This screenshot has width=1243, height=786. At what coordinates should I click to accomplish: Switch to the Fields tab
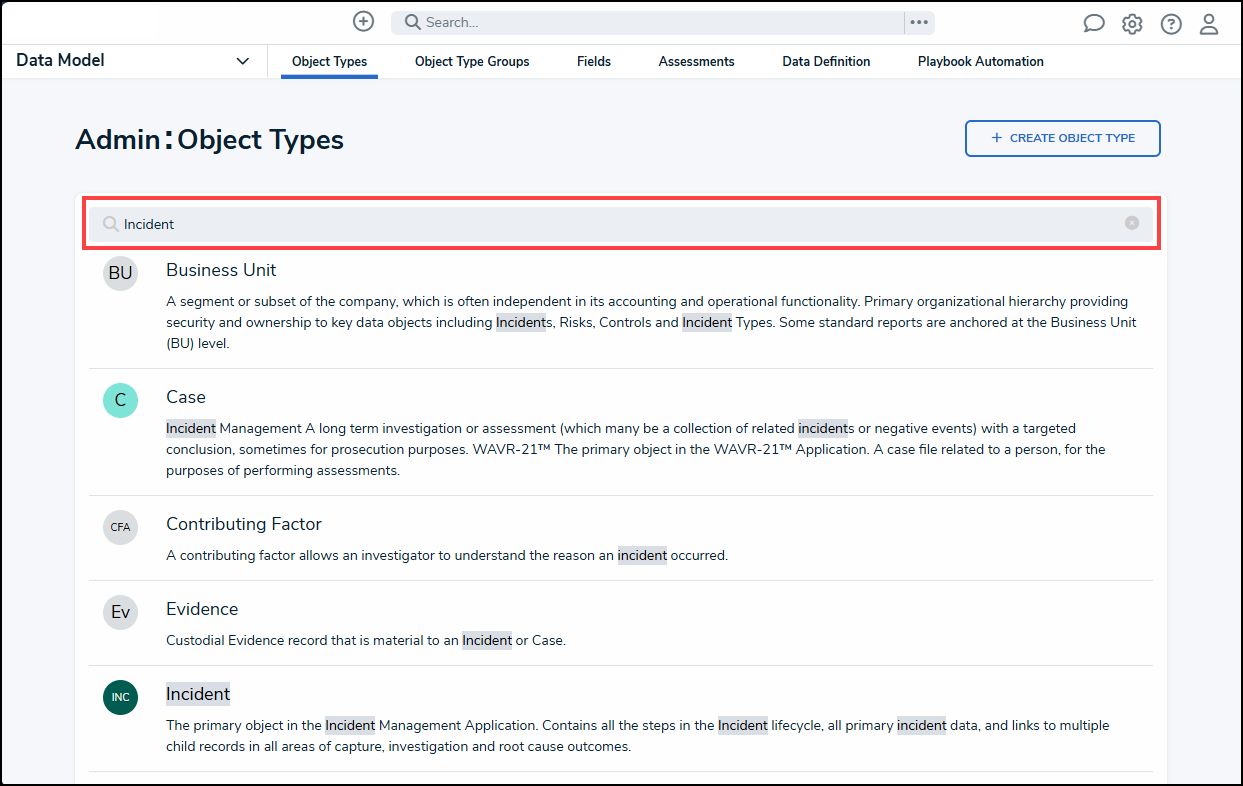pyautogui.click(x=594, y=62)
